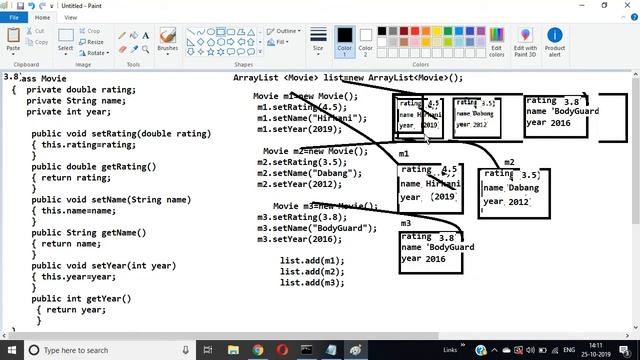Open Edit colors dialog
The height and width of the screenshot is (360, 640).
click(x=496, y=42)
